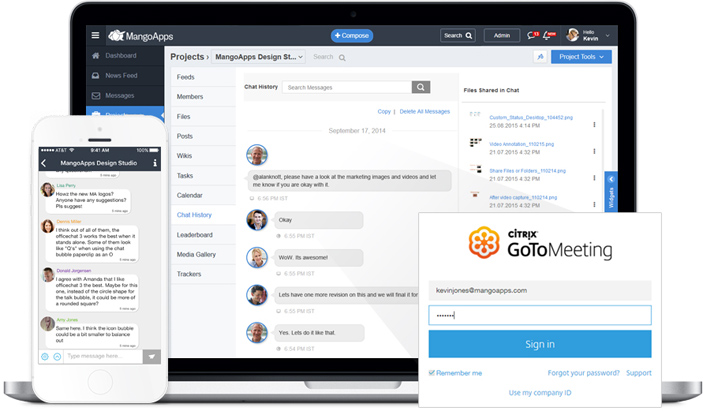
Task: Expand the Widgets side panel arrow
Action: pos(611,179)
